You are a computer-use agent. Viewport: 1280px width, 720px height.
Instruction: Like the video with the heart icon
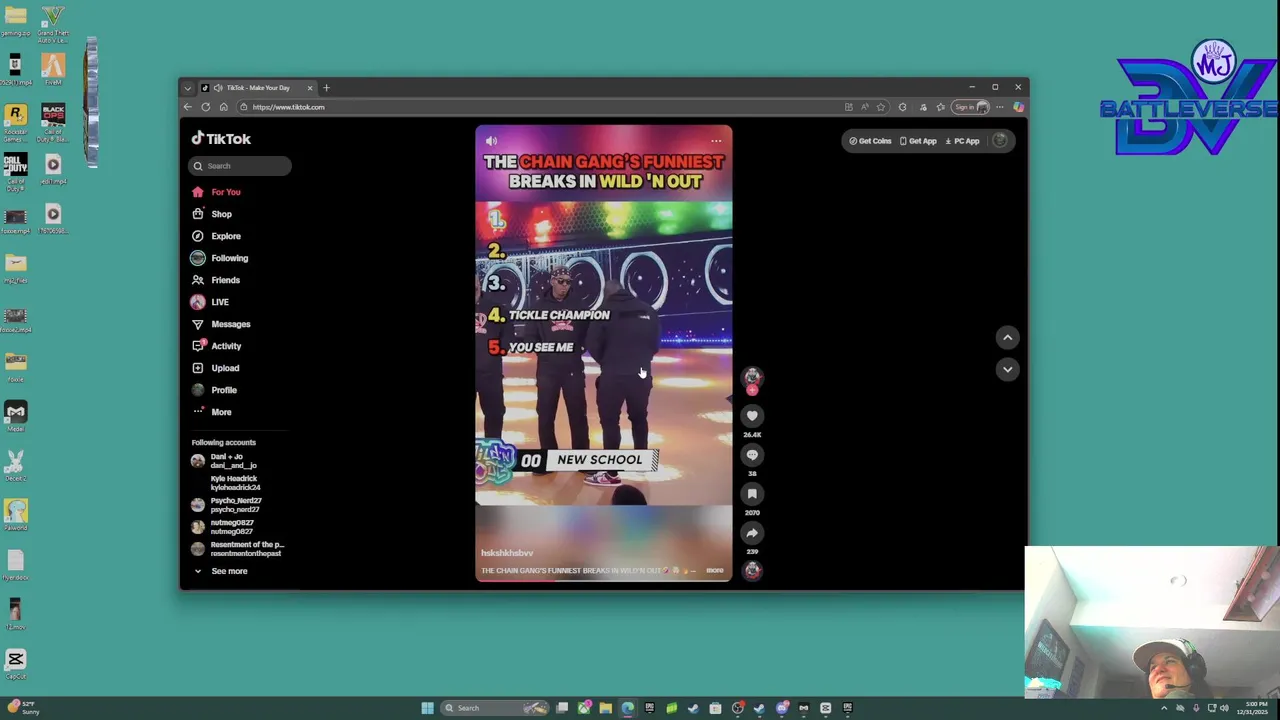tap(752, 416)
